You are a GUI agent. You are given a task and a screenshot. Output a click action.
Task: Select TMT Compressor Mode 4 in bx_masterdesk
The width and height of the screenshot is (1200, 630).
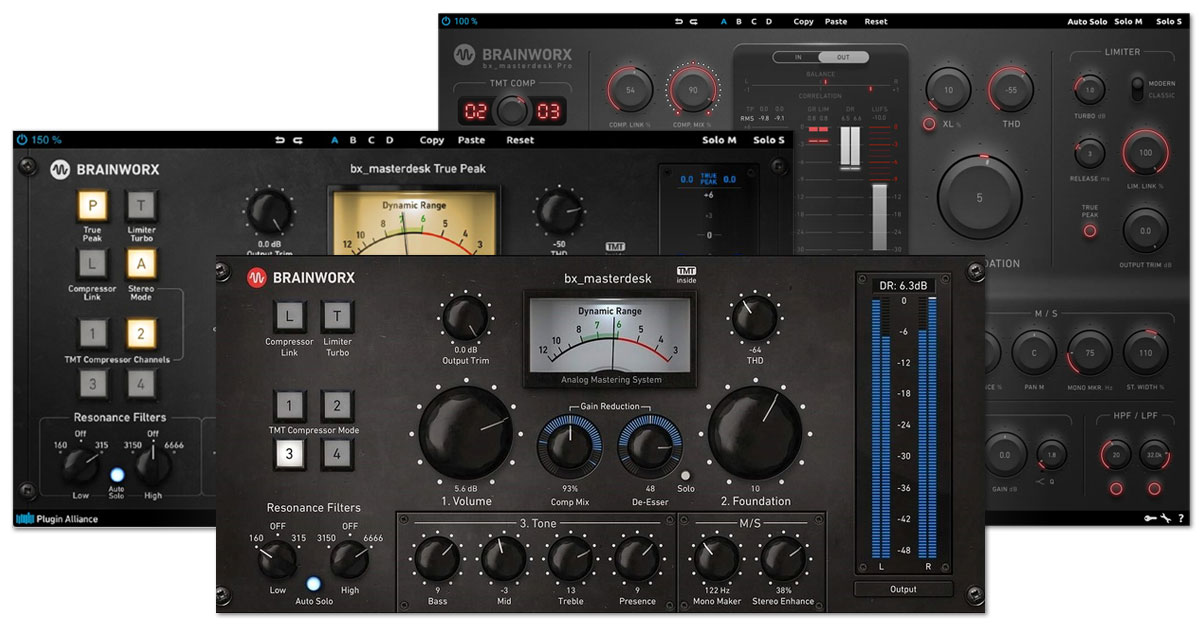pos(337,454)
